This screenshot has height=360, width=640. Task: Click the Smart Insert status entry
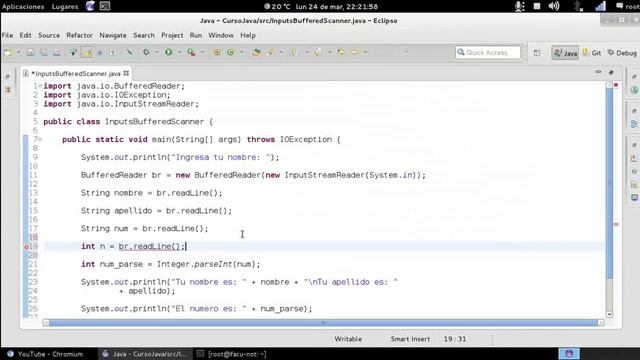click(410, 339)
